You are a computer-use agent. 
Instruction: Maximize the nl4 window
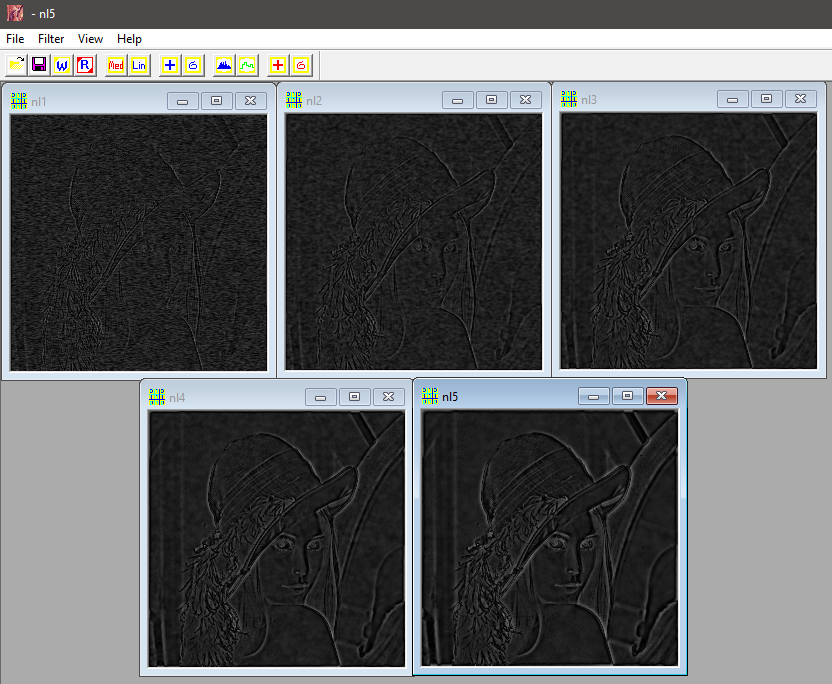(354, 397)
